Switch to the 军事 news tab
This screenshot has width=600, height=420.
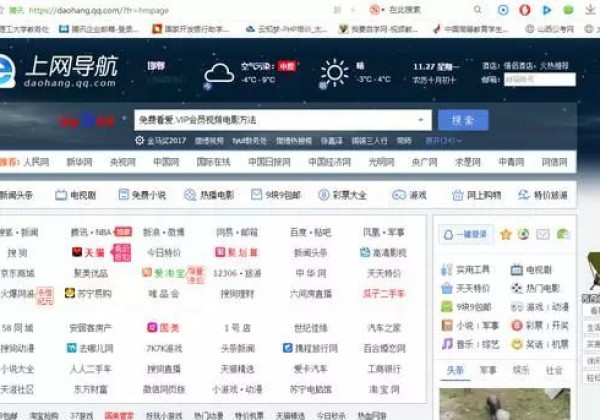tap(488, 370)
